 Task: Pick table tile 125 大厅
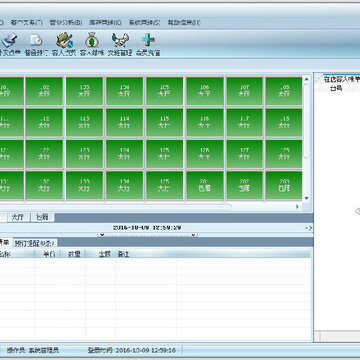165,154
